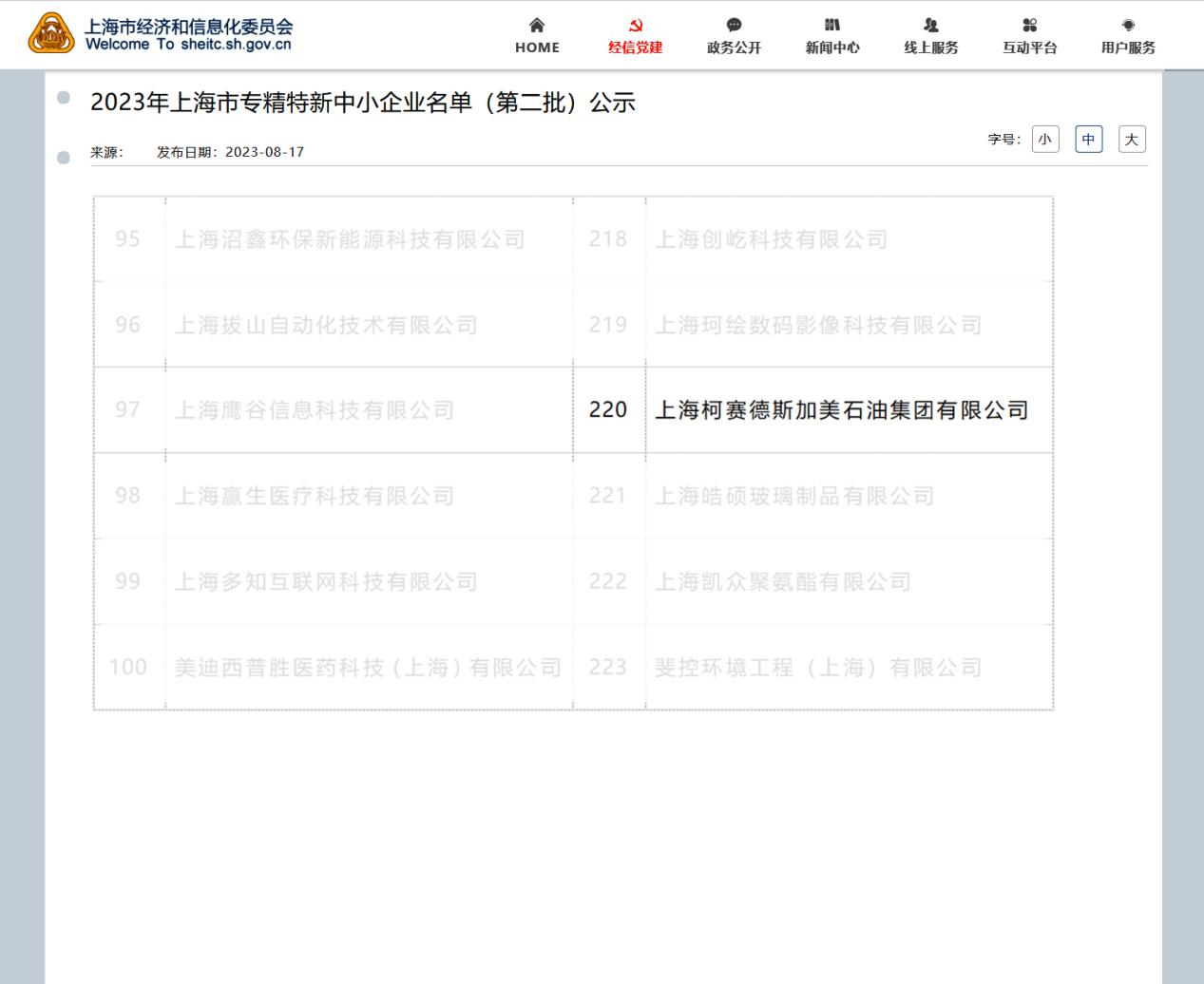
Task: Click company name 上海柯赛德斯加美石油集团有限公司
Action: [x=842, y=410]
